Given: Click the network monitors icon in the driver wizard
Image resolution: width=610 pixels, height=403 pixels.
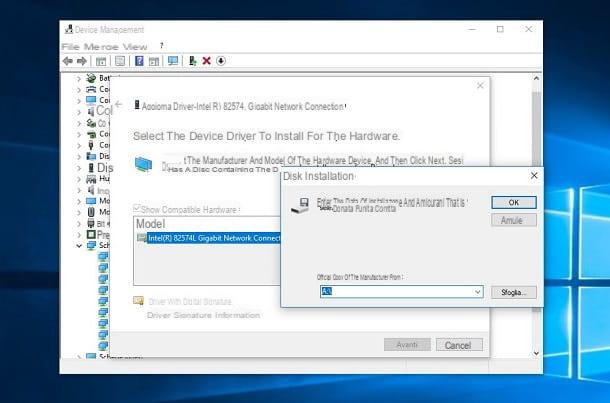Looking at the screenshot, I should pos(143,165).
